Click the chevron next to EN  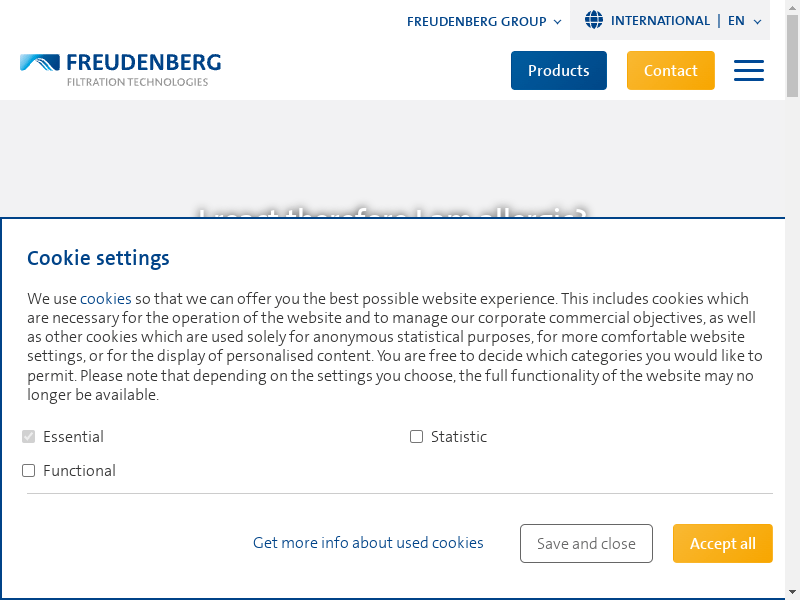coord(758,21)
